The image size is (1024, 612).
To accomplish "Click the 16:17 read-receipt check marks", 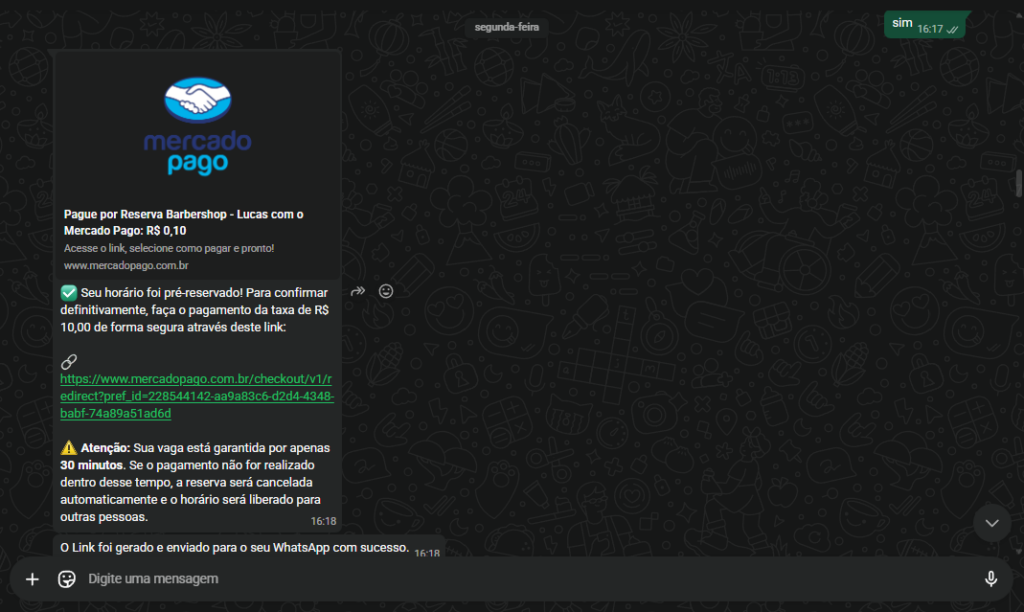I will tap(952, 29).
